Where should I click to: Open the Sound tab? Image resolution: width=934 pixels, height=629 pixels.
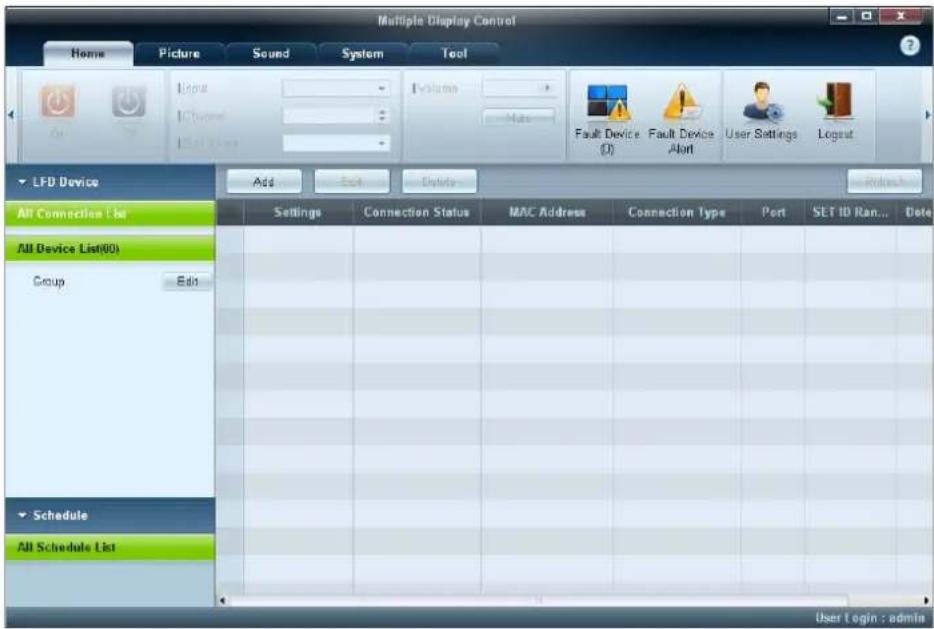271,54
